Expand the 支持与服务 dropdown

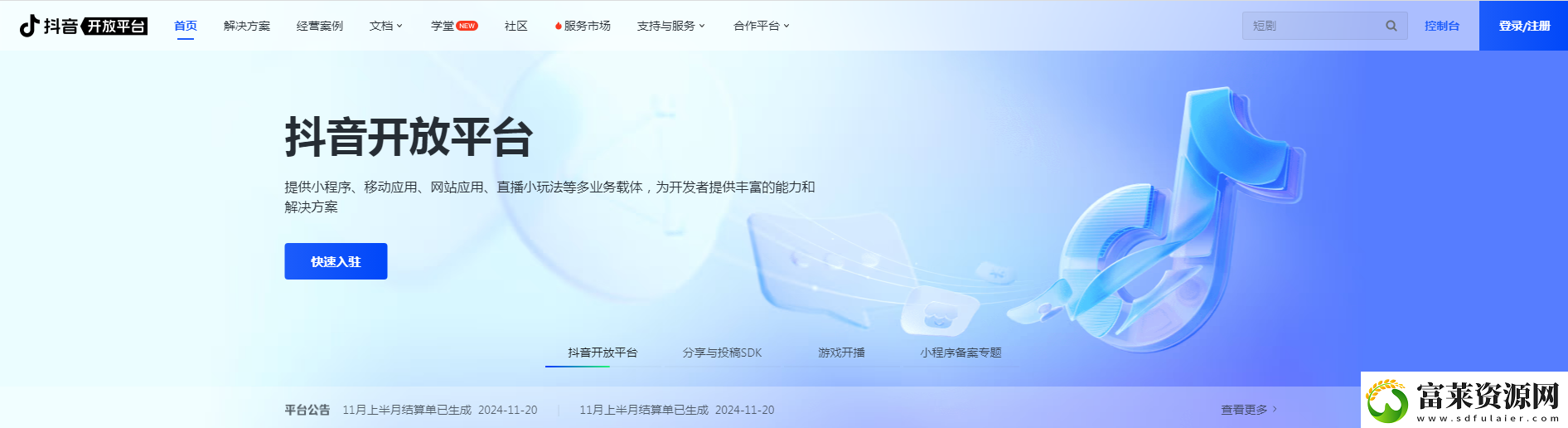tap(671, 26)
